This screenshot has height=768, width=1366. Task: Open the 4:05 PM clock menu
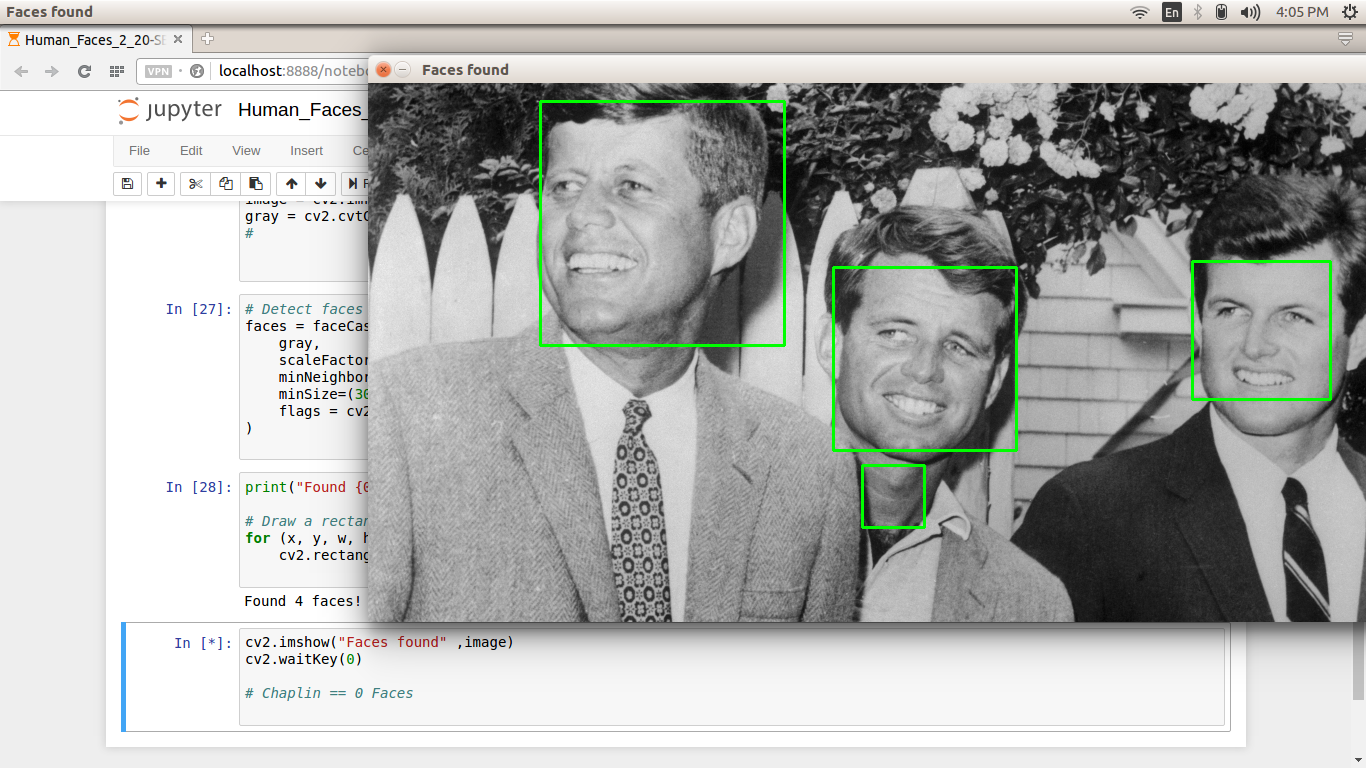pyautogui.click(x=1302, y=12)
